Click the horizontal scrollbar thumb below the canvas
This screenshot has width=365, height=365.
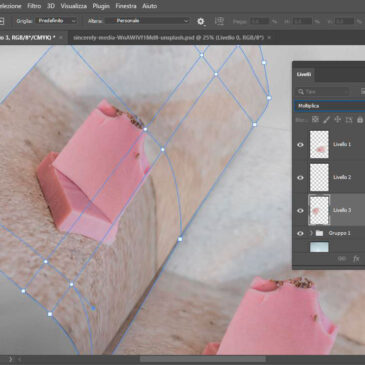click(203, 359)
